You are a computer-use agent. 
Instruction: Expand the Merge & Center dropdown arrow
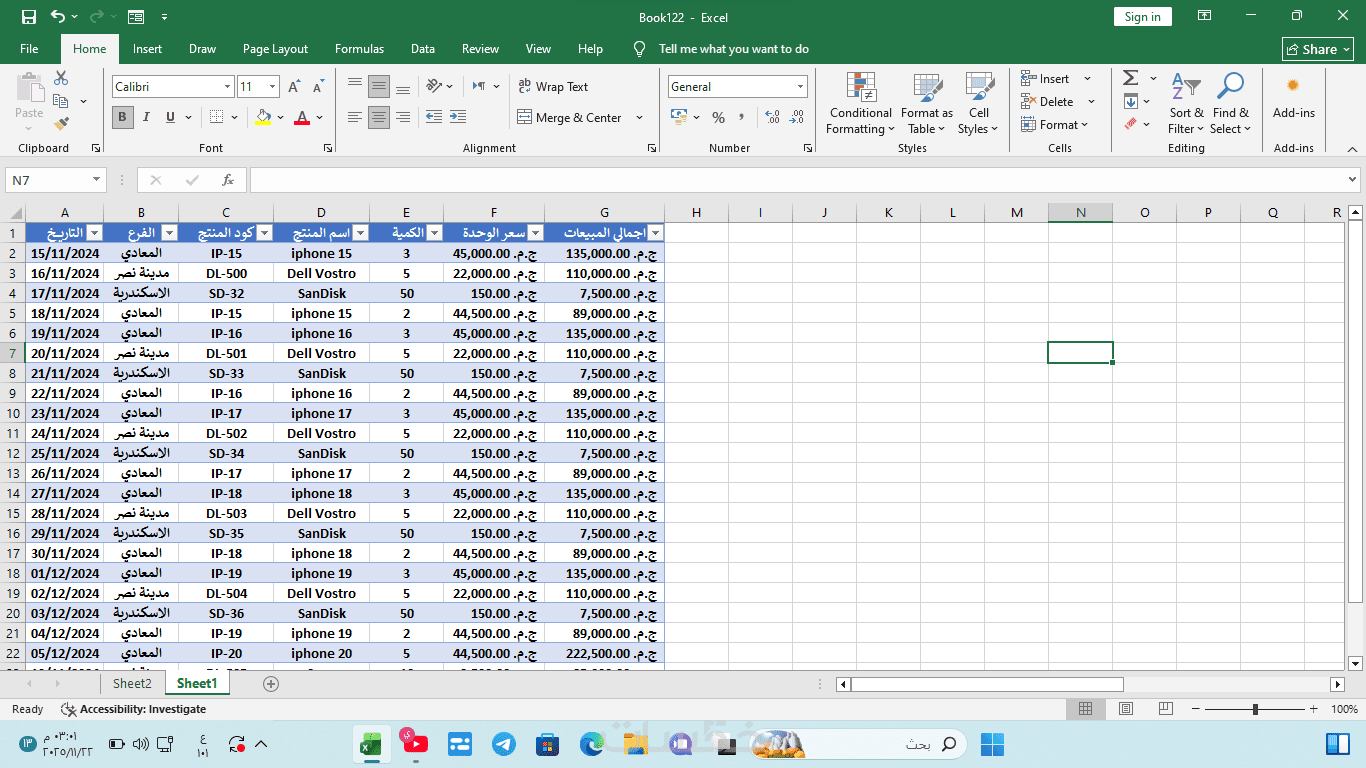pos(640,117)
